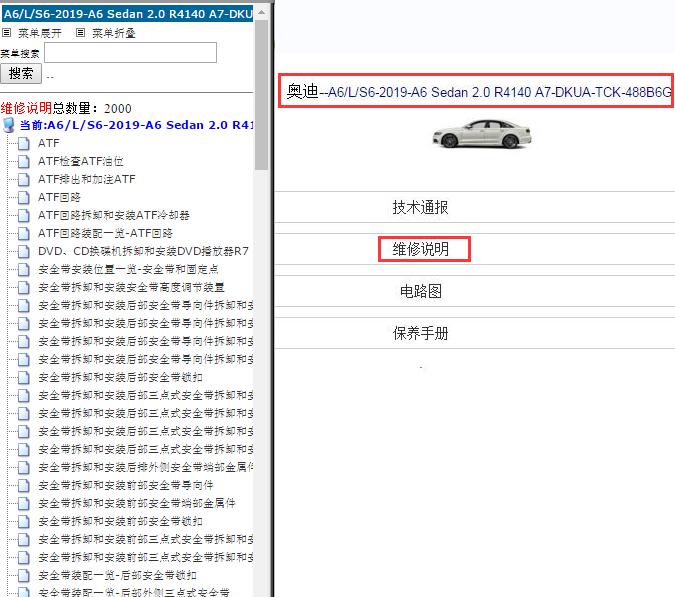The height and width of the screenshot is (597, 675).
Task: Click the red 维修说明 label above the tree
Action: point(26,108)
